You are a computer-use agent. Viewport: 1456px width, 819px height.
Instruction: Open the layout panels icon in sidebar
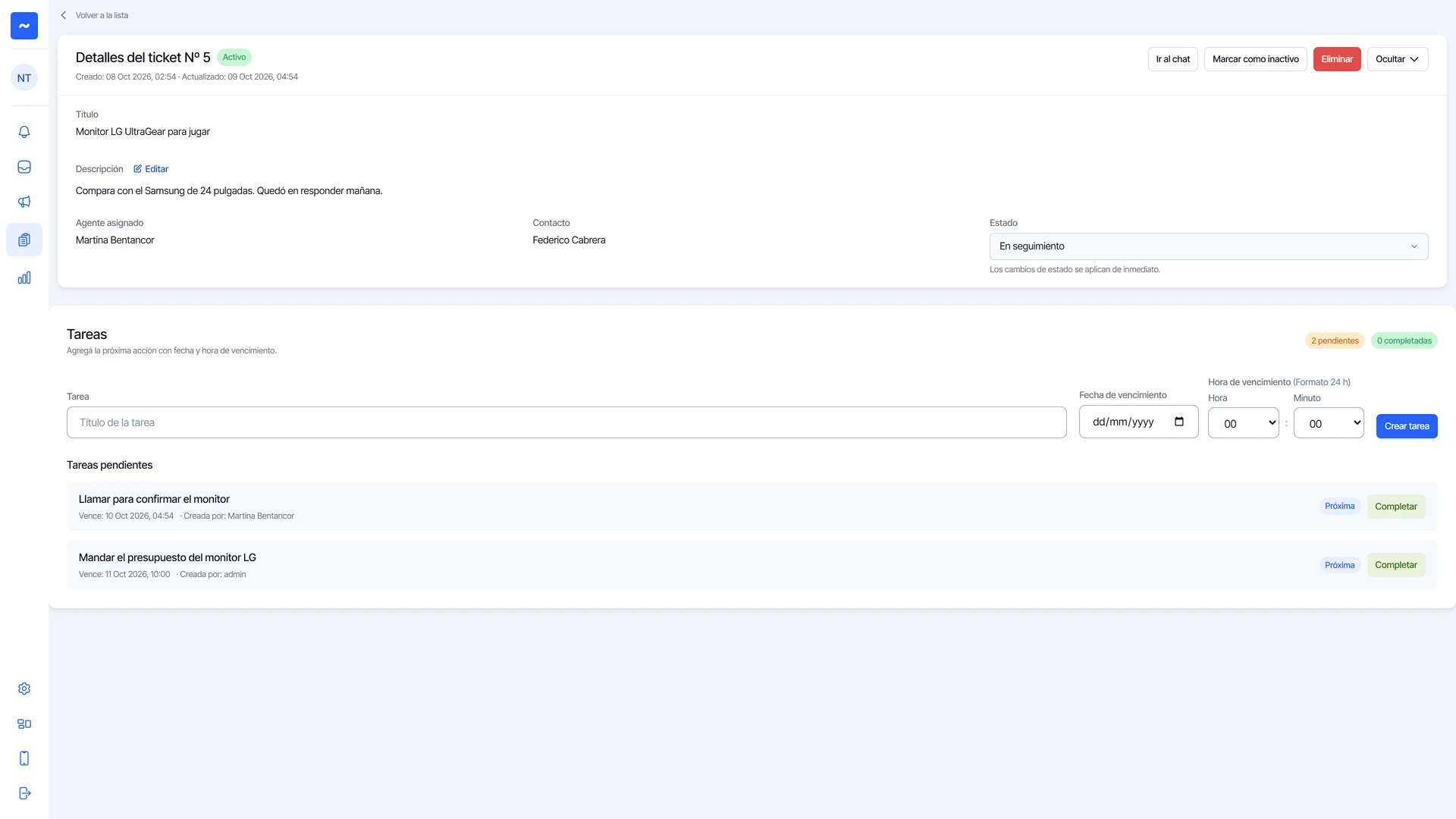(x=24, y=723)
